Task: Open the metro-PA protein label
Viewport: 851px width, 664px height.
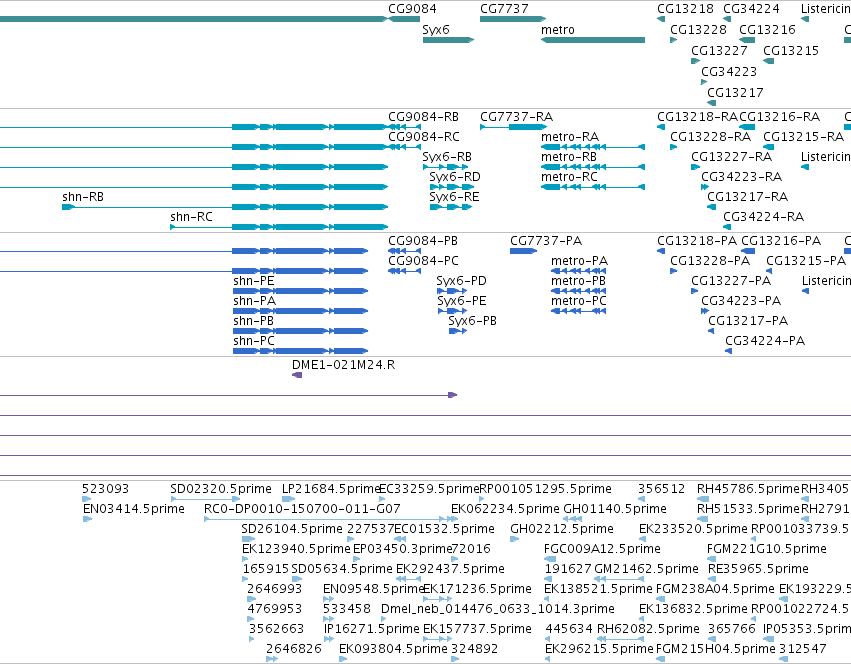Action: (x=579, y=261)
